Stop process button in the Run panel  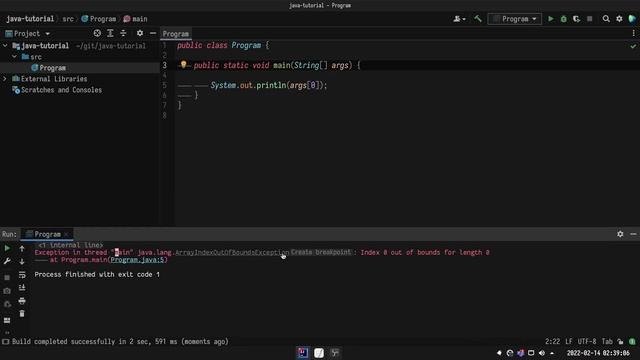(x=7, y=278)
